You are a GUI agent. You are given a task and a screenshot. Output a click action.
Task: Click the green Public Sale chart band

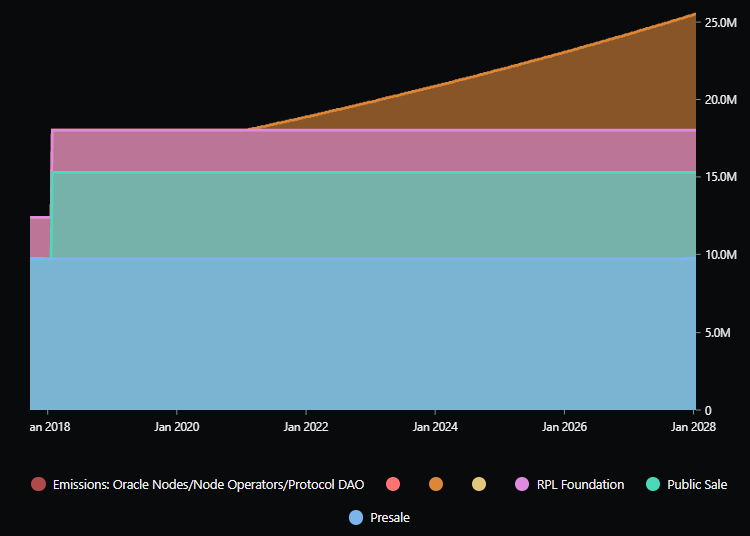[370, 214]
